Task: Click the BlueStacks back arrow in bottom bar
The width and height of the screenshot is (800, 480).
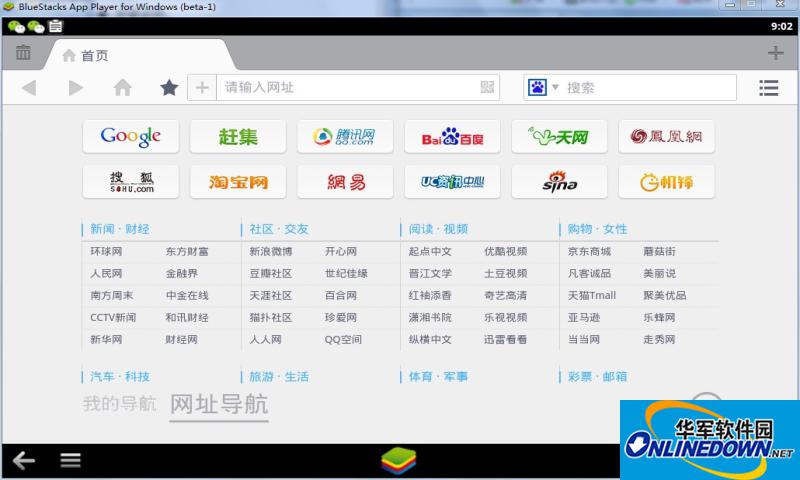Action: click(x=23, y=461)
